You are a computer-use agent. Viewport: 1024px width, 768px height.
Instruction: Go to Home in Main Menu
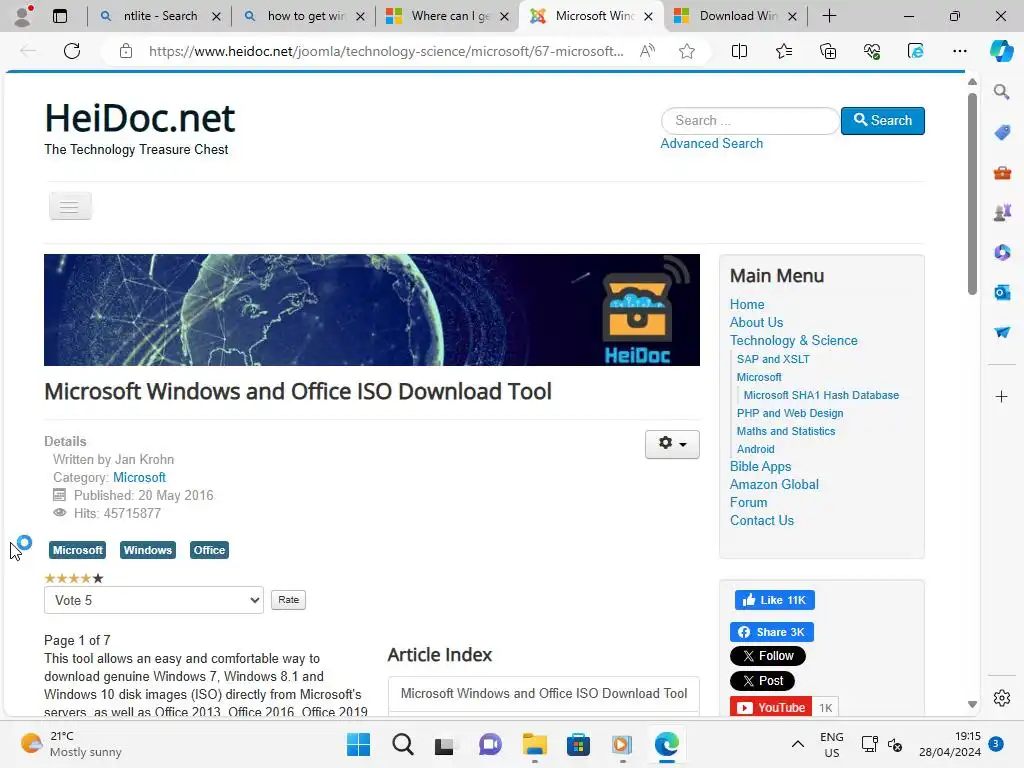[747, 304]
